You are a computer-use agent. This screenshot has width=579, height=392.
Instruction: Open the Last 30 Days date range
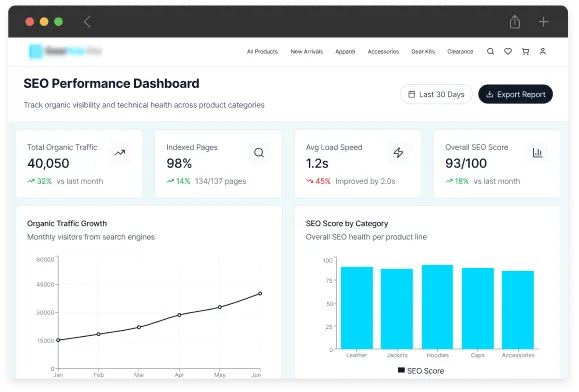point(436,94)
